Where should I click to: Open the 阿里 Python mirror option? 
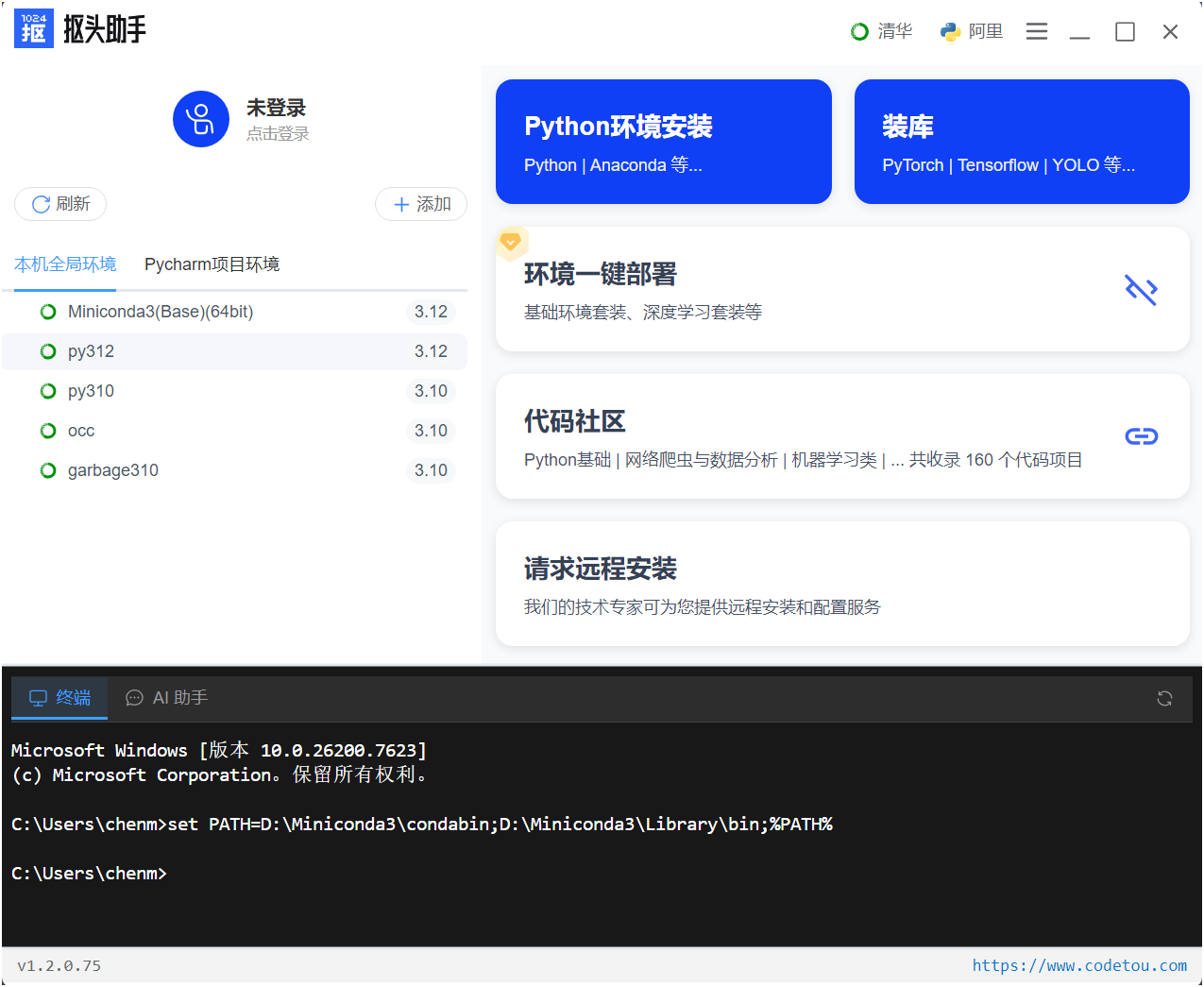pyautogui.click(x=972, y=31)
